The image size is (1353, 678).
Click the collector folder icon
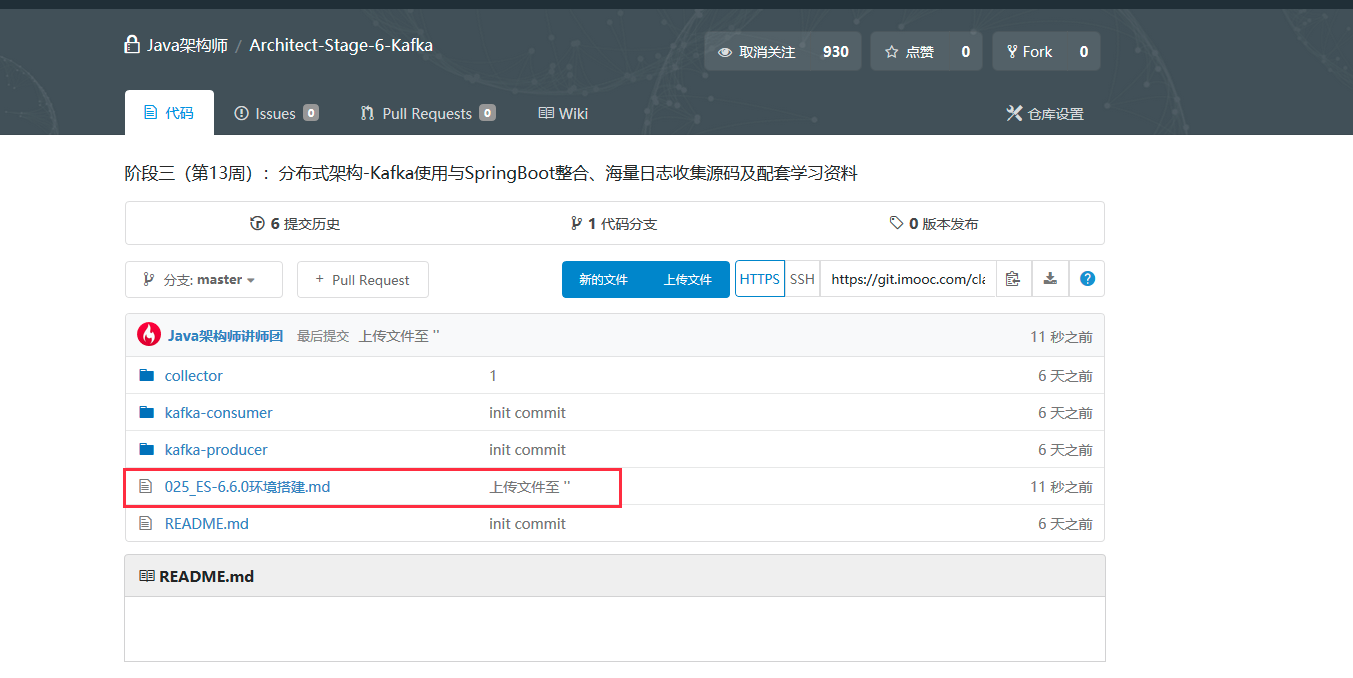tap(147, 376)
